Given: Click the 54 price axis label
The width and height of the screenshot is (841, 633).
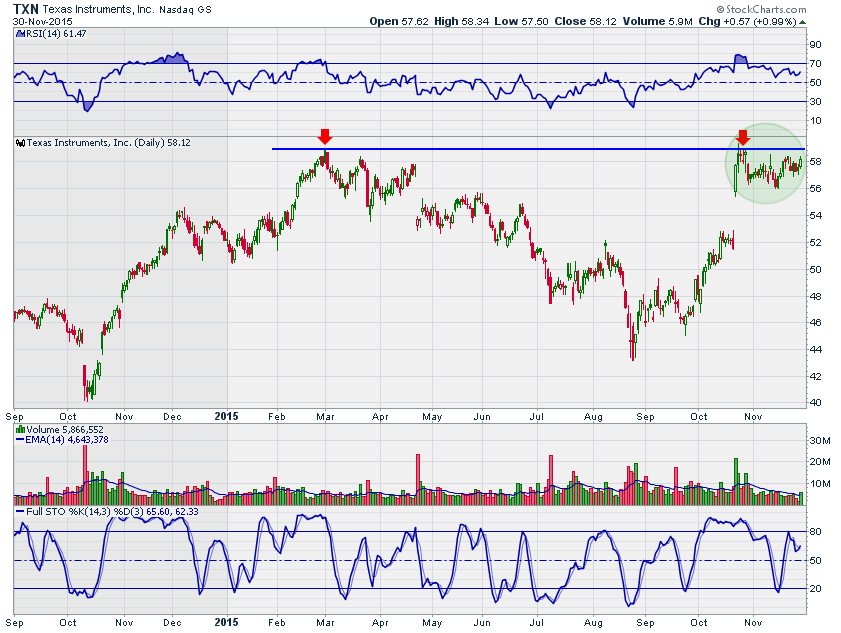Looking at the screenshot, I should (x=815, y=215).
